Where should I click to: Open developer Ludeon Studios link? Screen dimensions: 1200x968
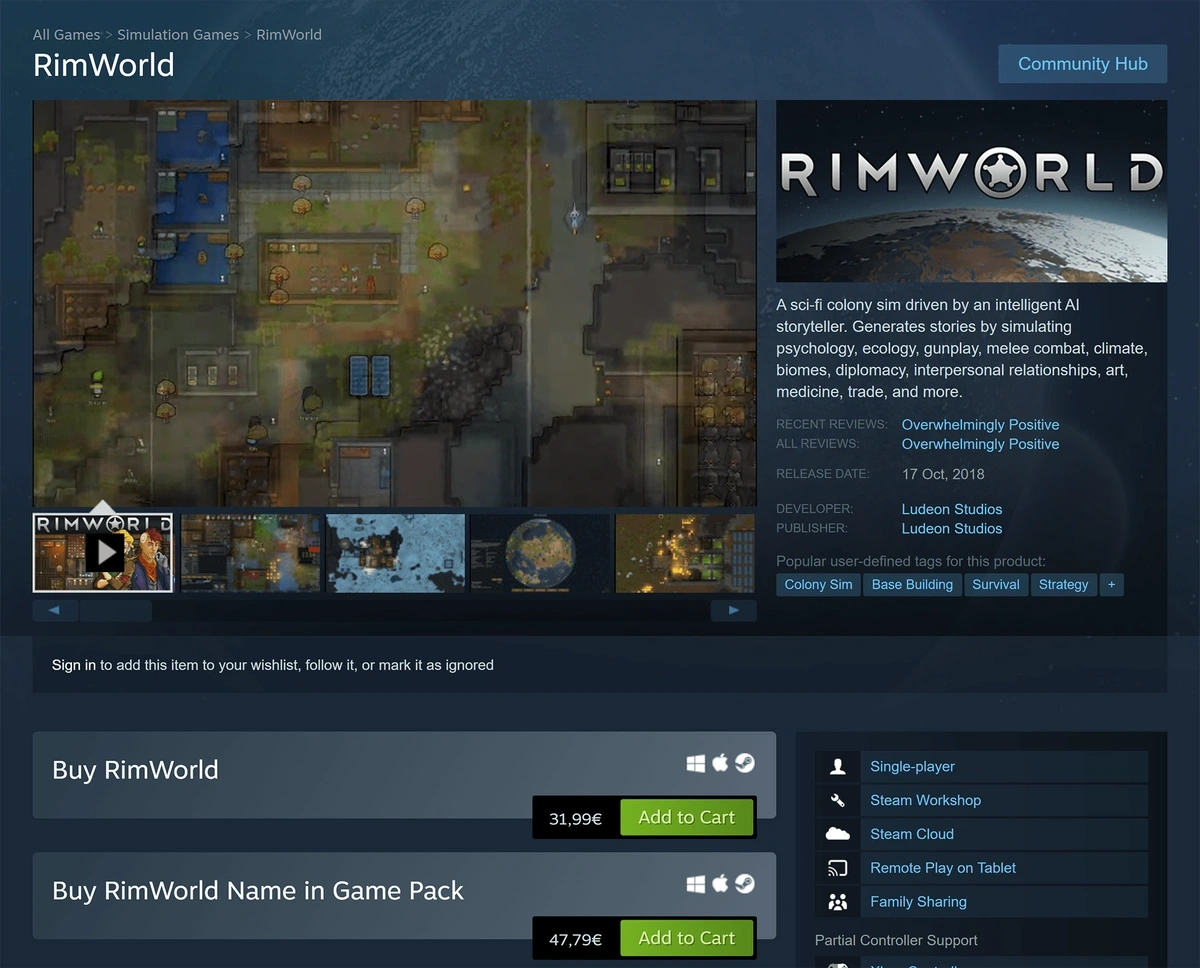tap(952, 509)
